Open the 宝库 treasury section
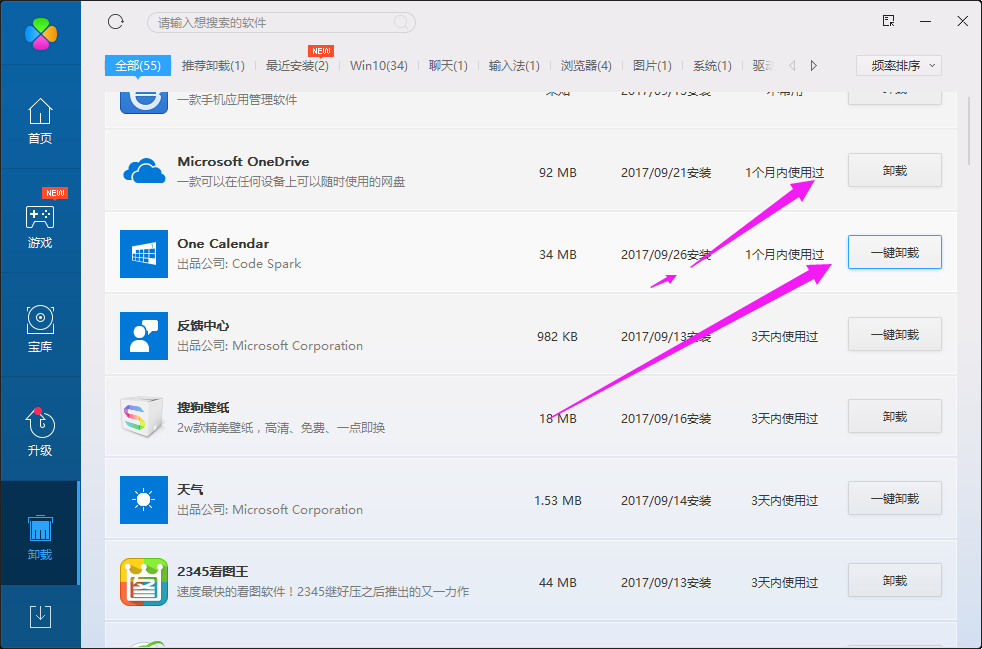This screenshot has height=649, width=982. pyautogui.click(x=40, y=328)
